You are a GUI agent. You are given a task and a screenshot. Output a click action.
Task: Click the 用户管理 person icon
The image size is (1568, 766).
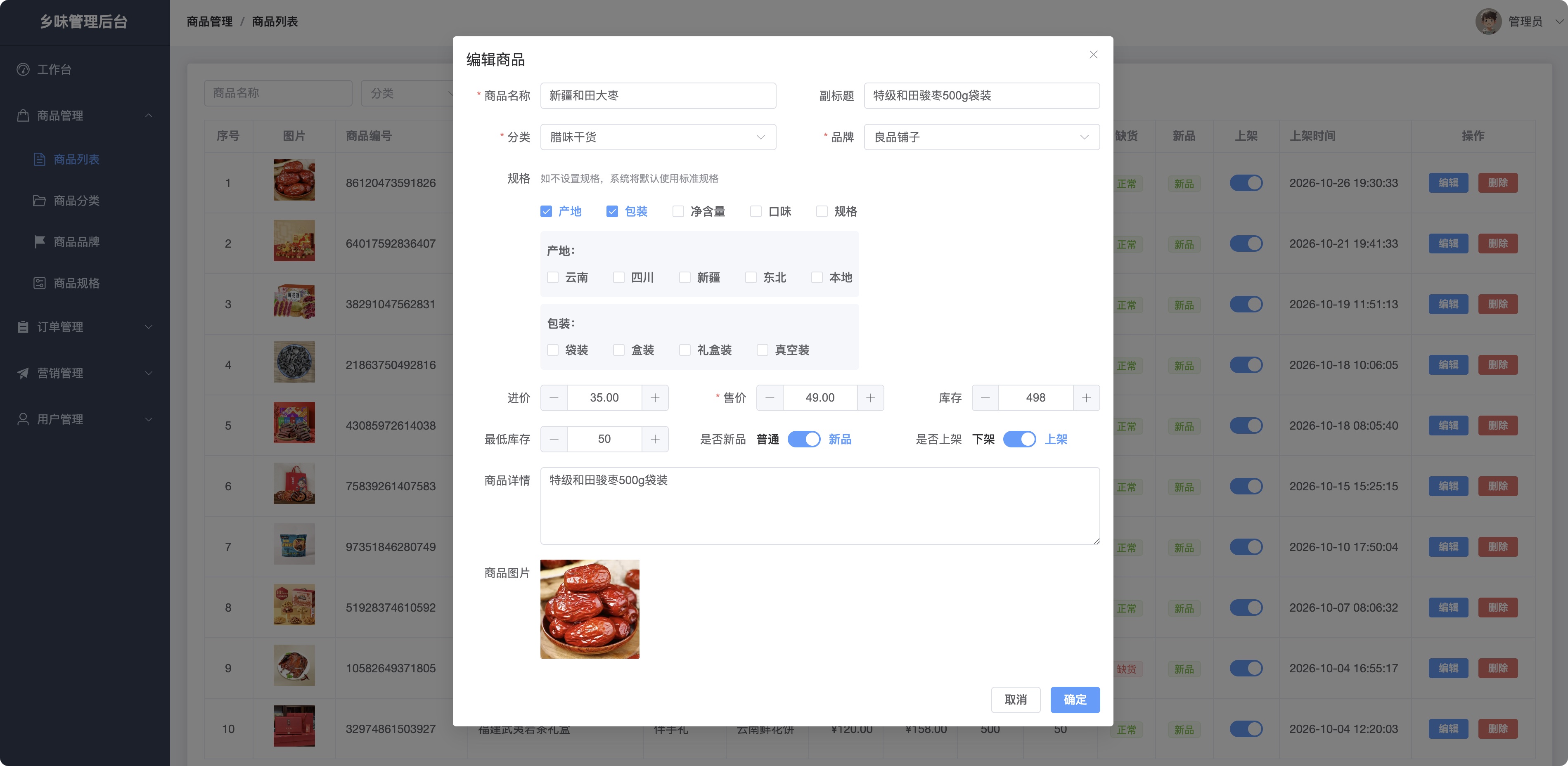click(23, 420)
